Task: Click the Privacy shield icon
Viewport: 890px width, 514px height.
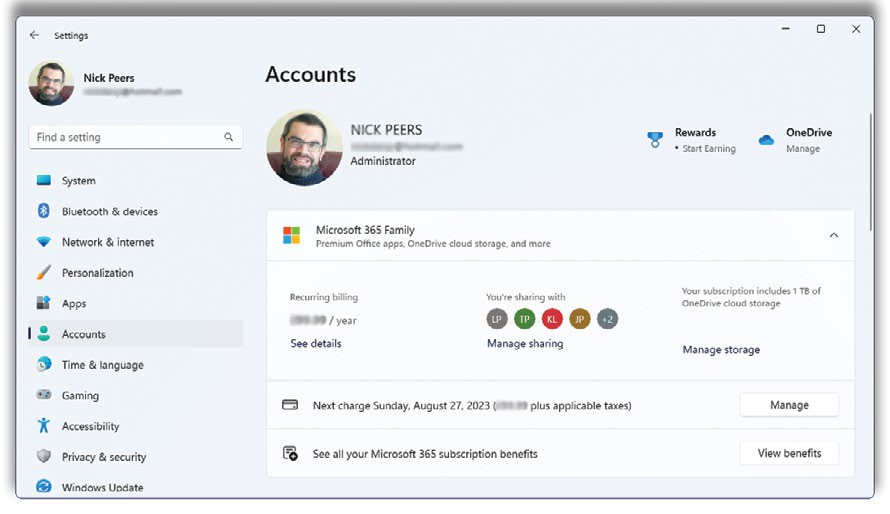Action: click(x=44, y=456)
